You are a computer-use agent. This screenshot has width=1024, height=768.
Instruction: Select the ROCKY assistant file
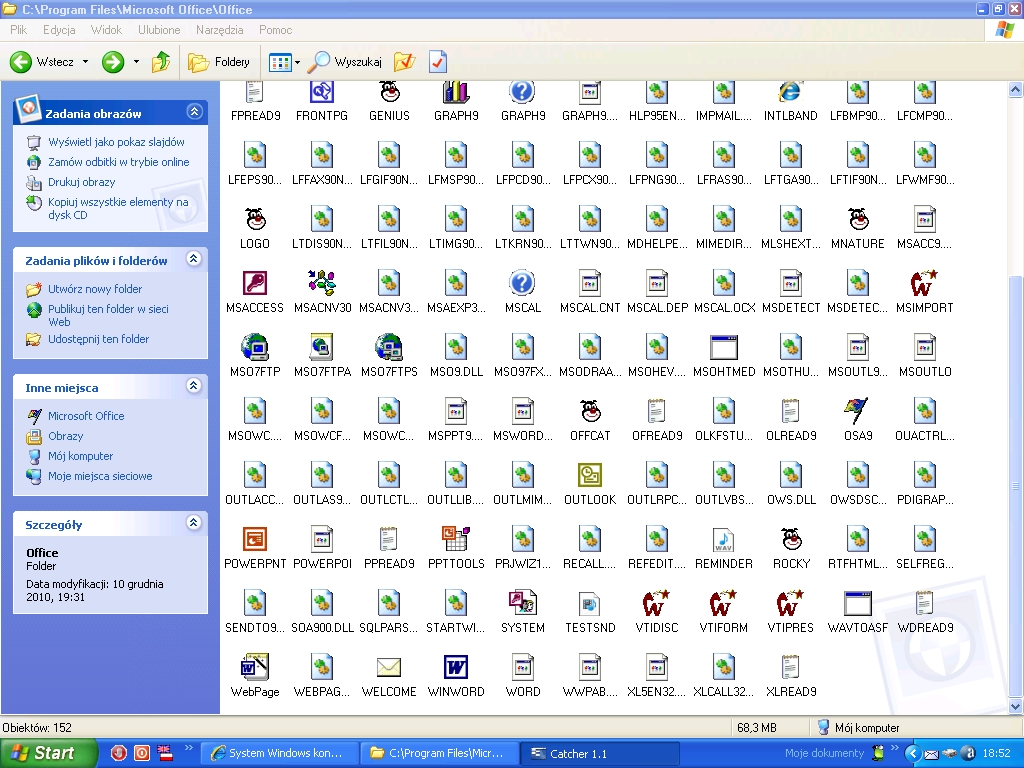(791, 539)
